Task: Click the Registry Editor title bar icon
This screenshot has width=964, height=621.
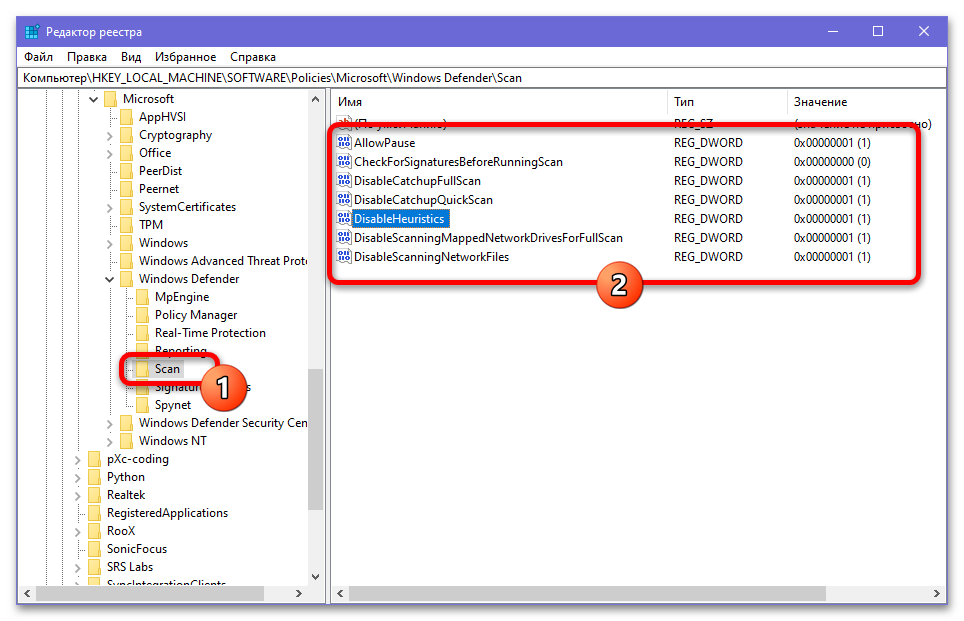Action: point(32,31)
